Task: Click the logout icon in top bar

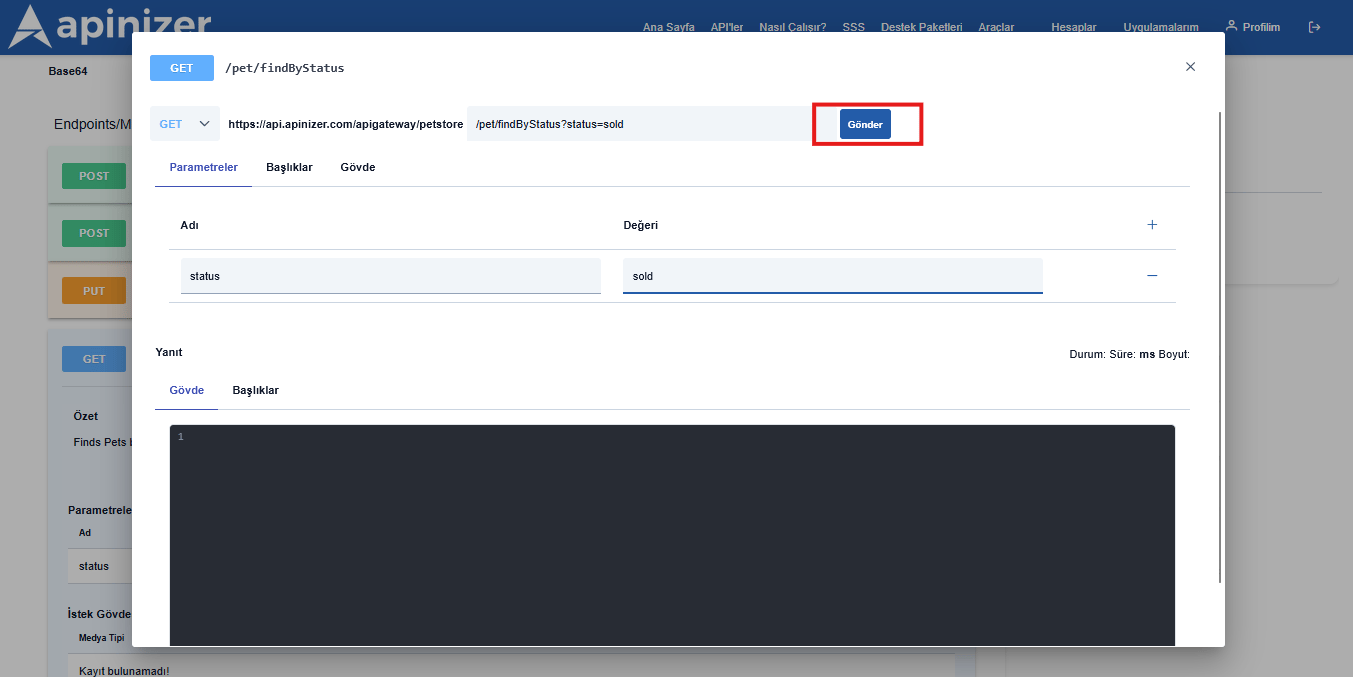Action: pos(1314,27)
